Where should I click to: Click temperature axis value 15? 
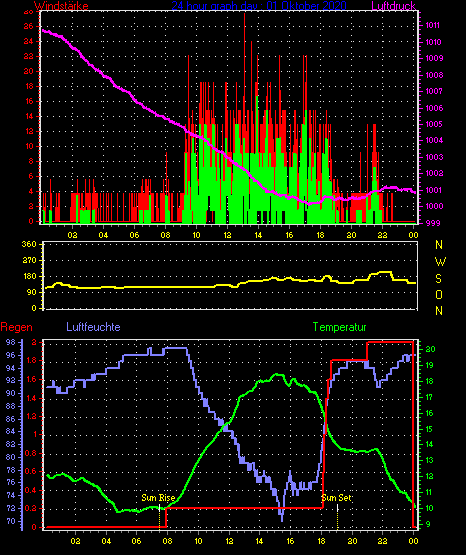(429, 429)
